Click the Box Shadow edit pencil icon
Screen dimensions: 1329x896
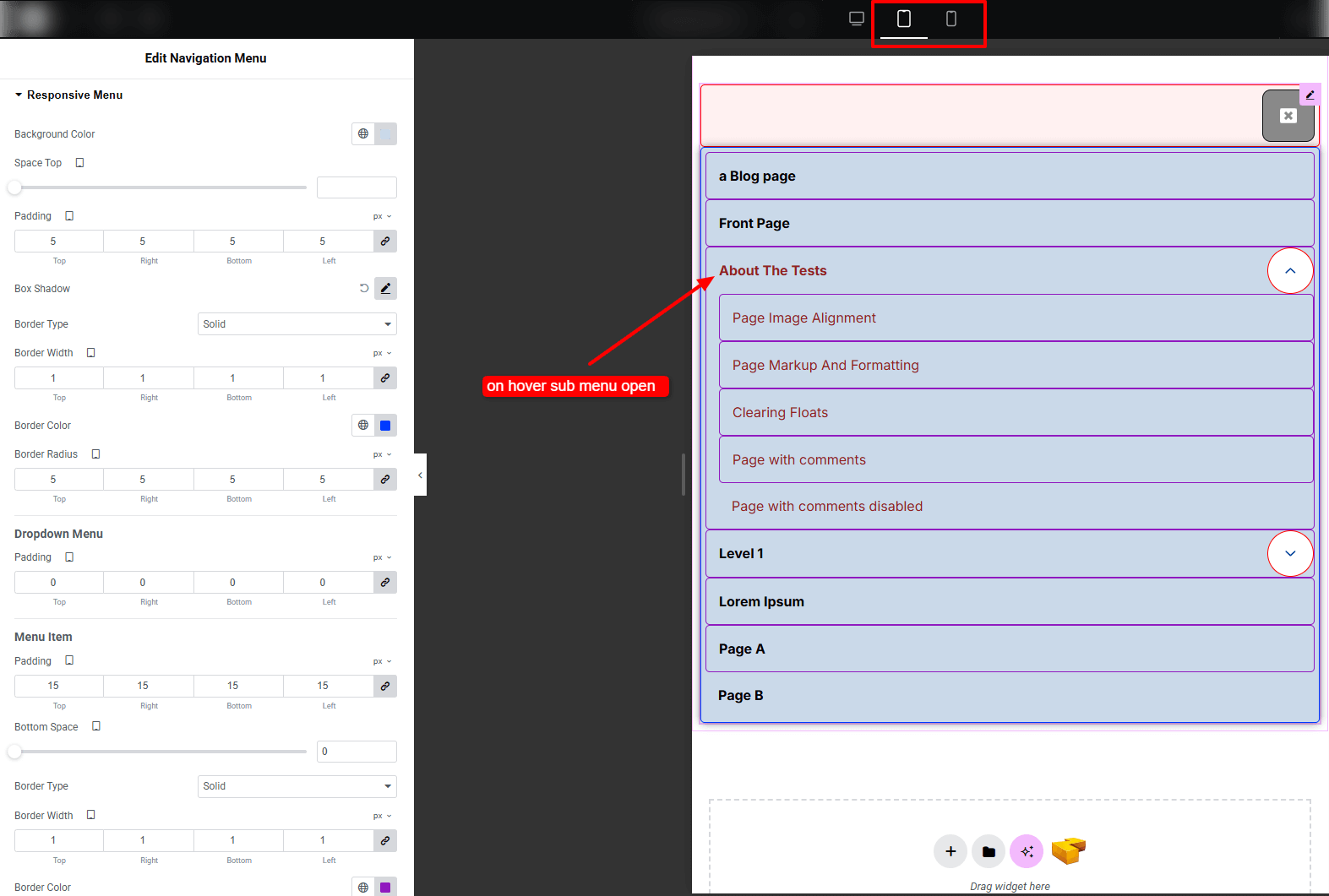tap(385, 289)
